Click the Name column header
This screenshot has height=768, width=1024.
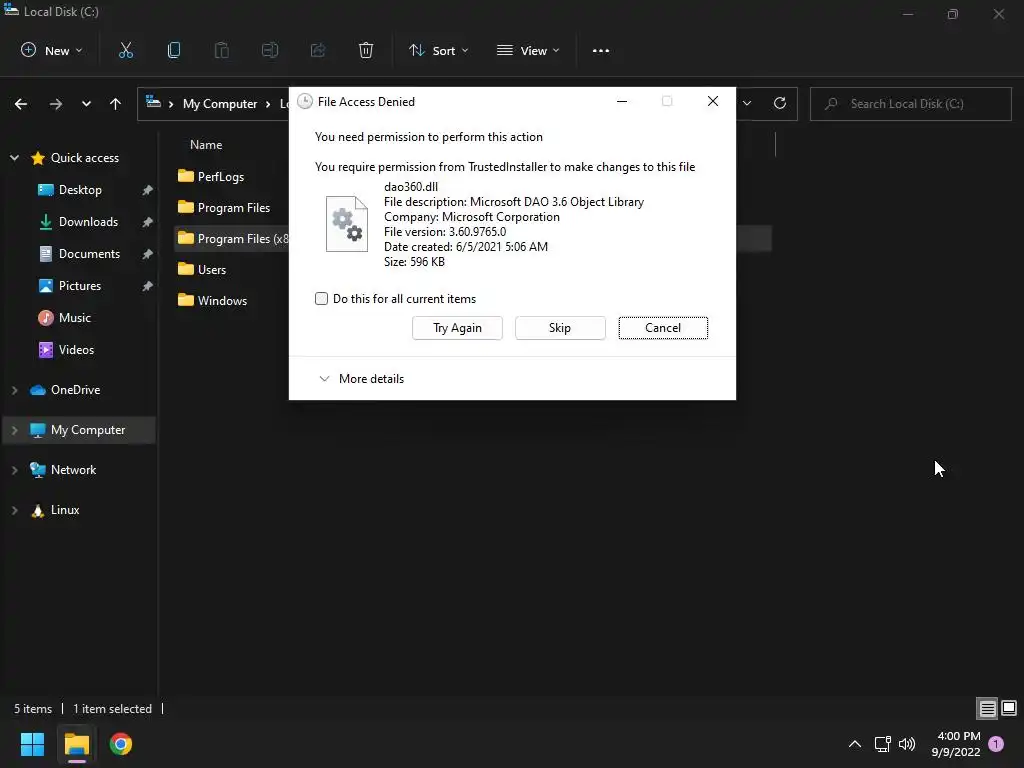point(206,145)
